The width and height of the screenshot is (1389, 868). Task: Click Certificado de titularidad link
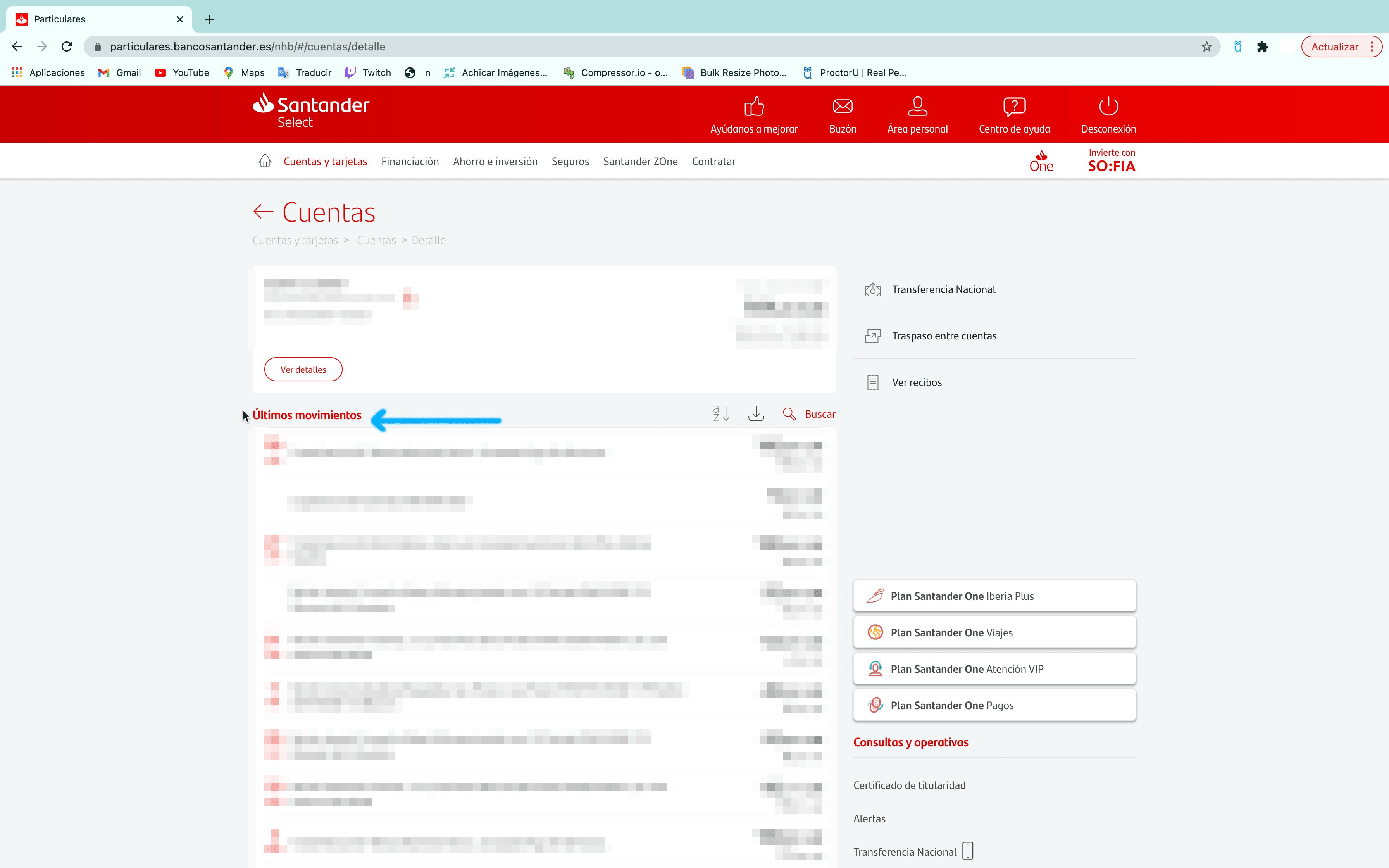909,785
